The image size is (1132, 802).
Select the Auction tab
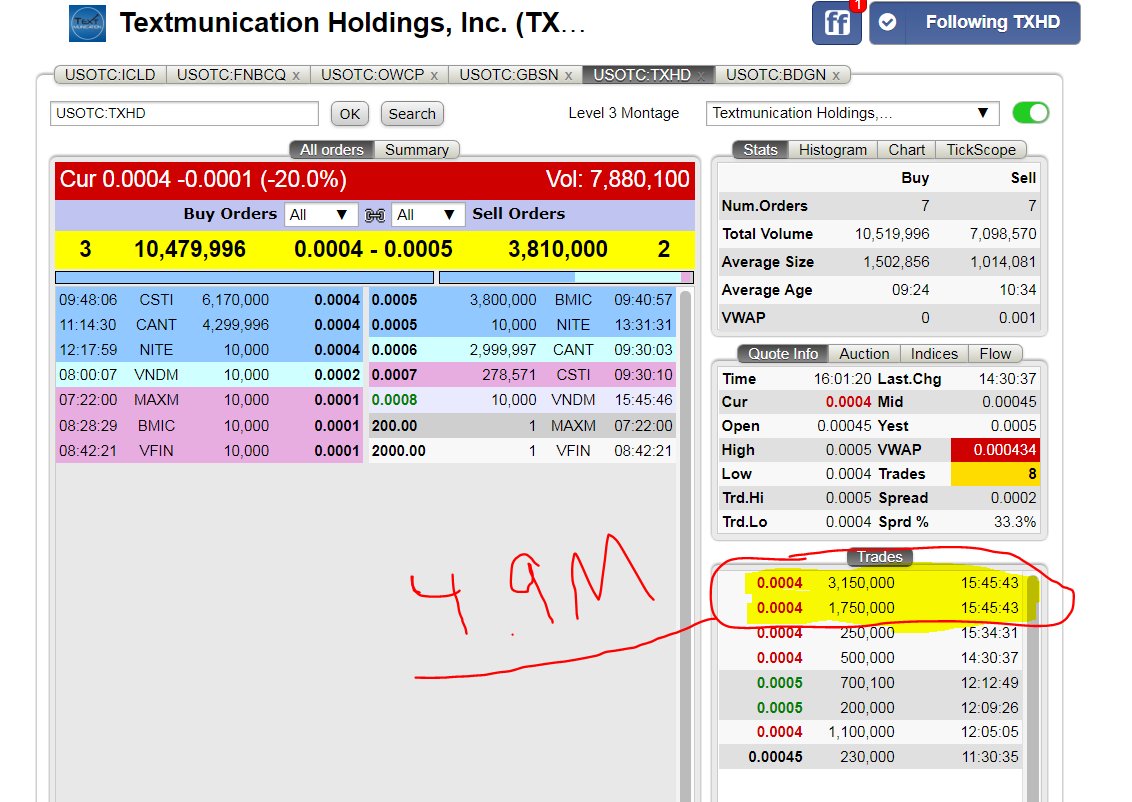864,354
